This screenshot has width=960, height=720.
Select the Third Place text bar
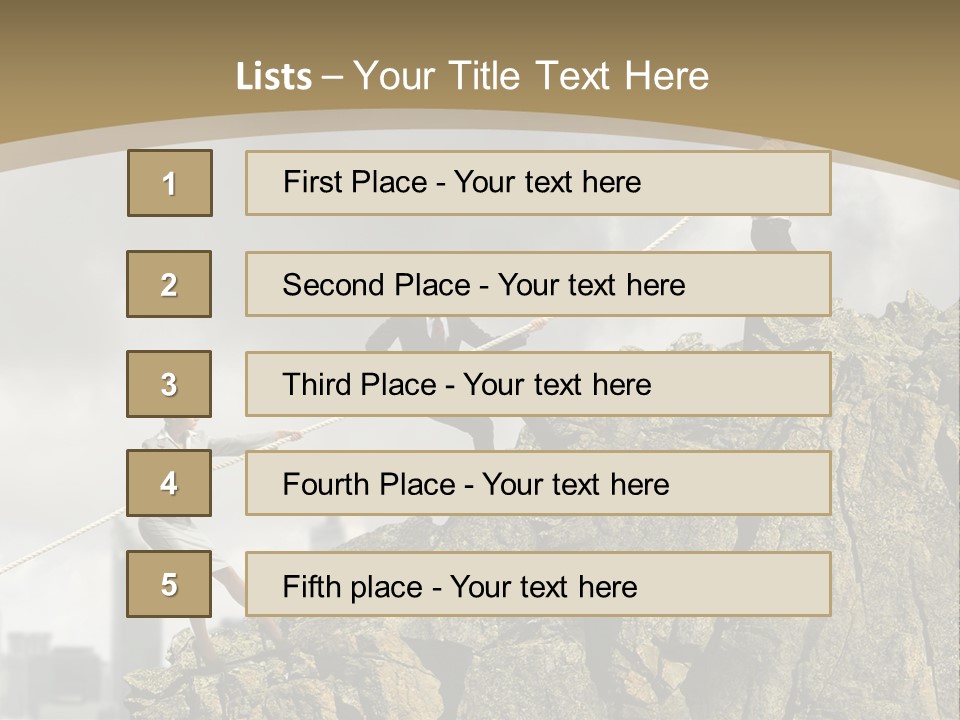click(x=538, y=384)
